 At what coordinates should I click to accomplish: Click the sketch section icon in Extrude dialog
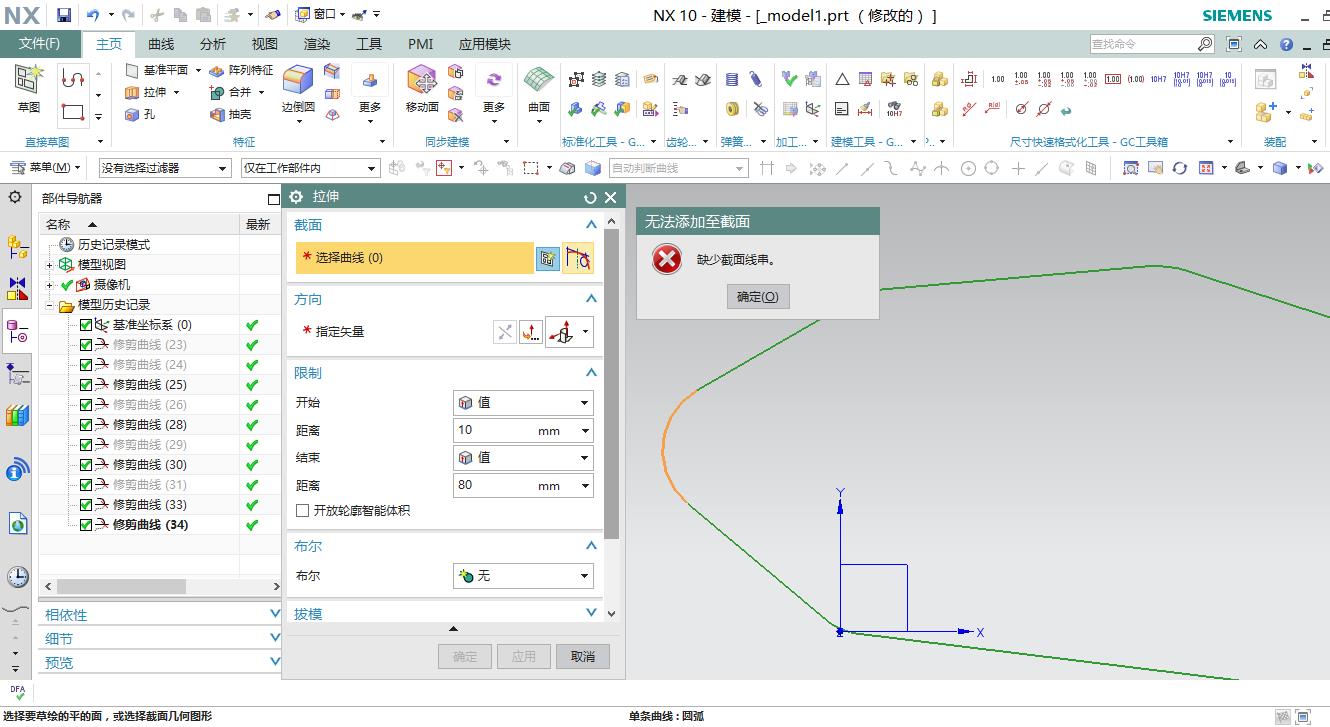[547, 258]
